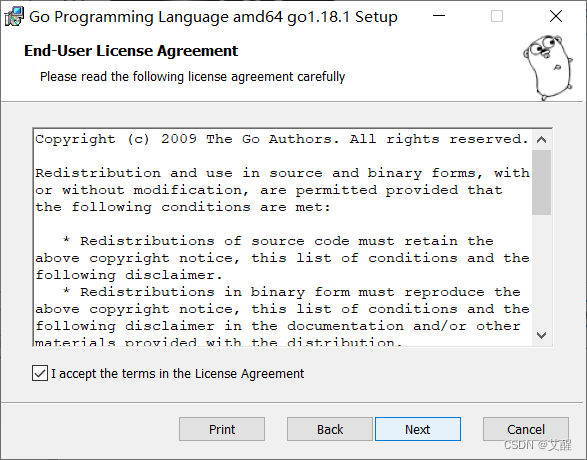Print the license agreement
The height and width of the screenshot is (460, 587).
[x=222, y=429]
